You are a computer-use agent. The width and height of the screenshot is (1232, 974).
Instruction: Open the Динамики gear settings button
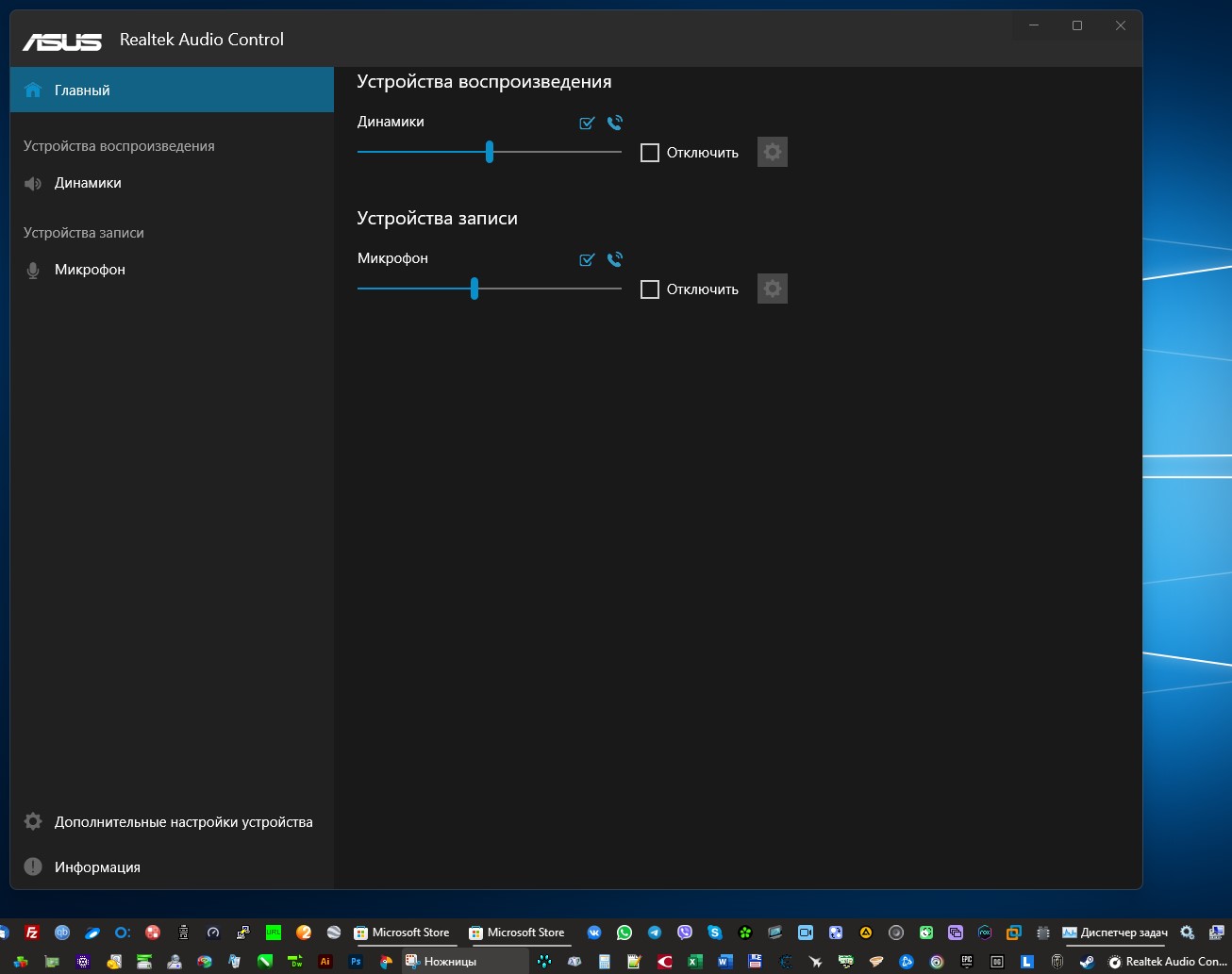(773, 152)
